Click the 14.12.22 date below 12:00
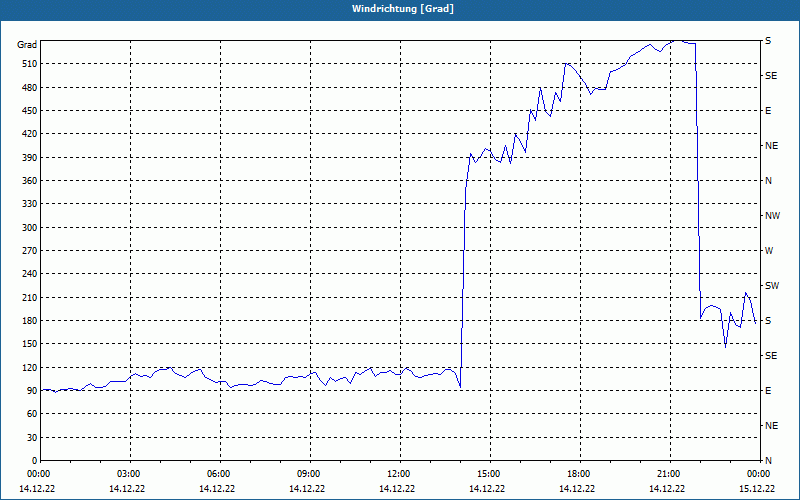 397,489
